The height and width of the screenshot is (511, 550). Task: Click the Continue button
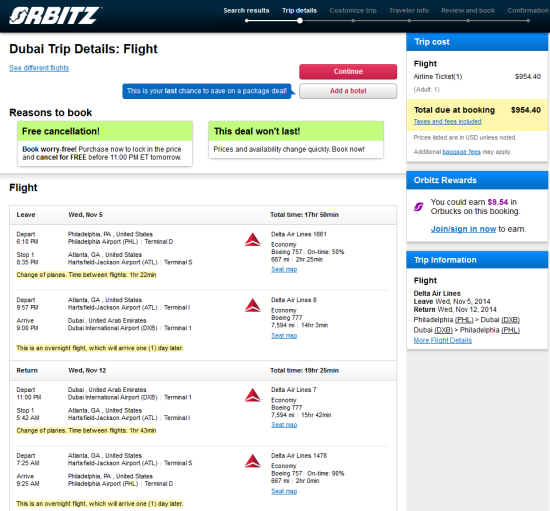point(348,72)
